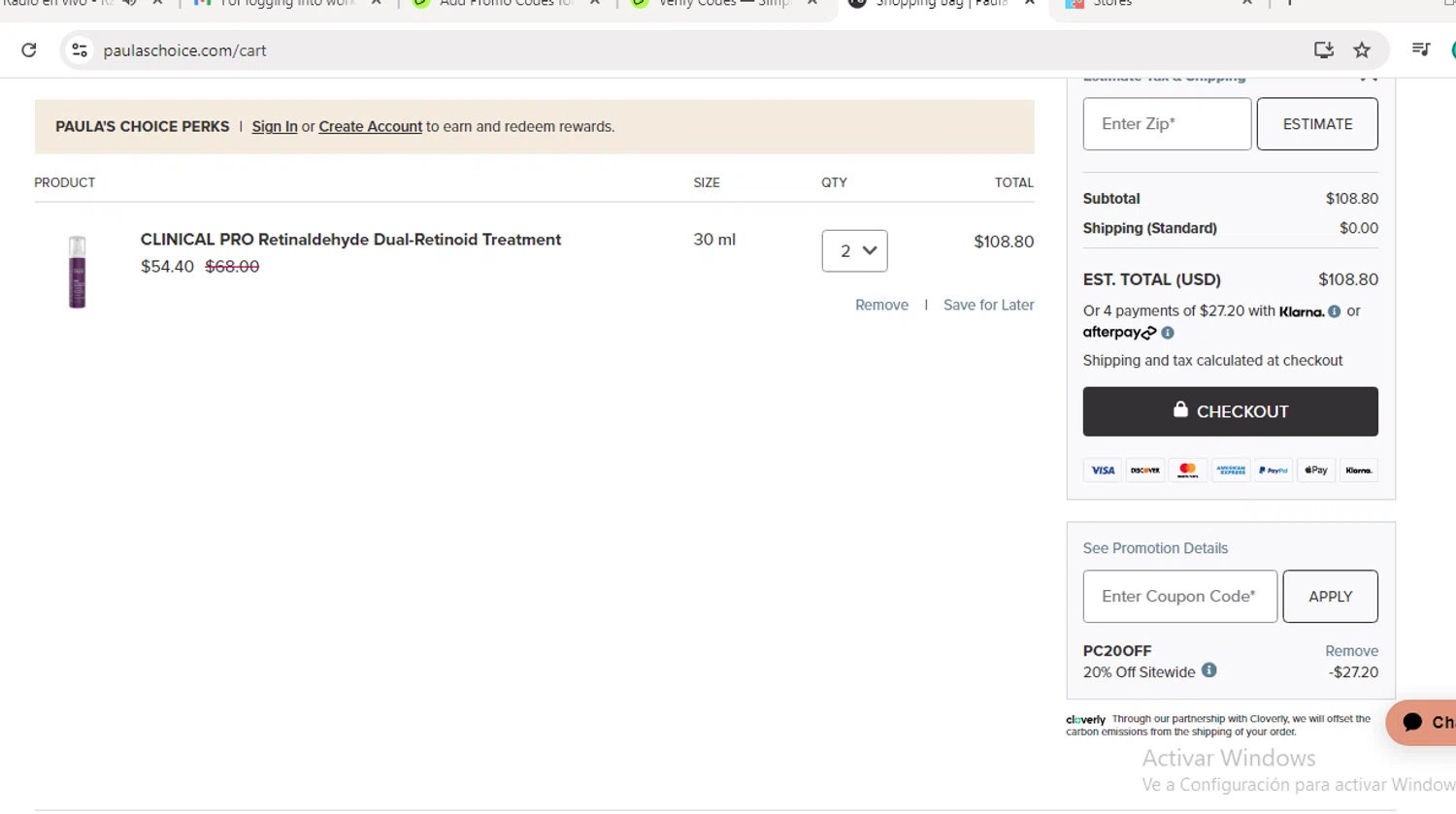1456x814 pixels.
Task: Click Klarna info icon
Action: click(1335, 311)
